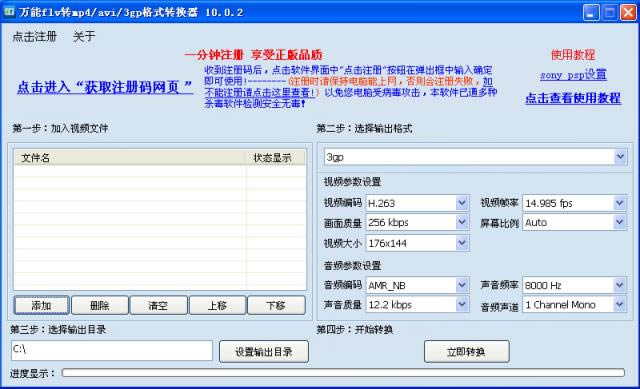Click the registration help link 不能注册请点击这里查看
This screenshot has height=389, width=640.
tap(260, 93)
